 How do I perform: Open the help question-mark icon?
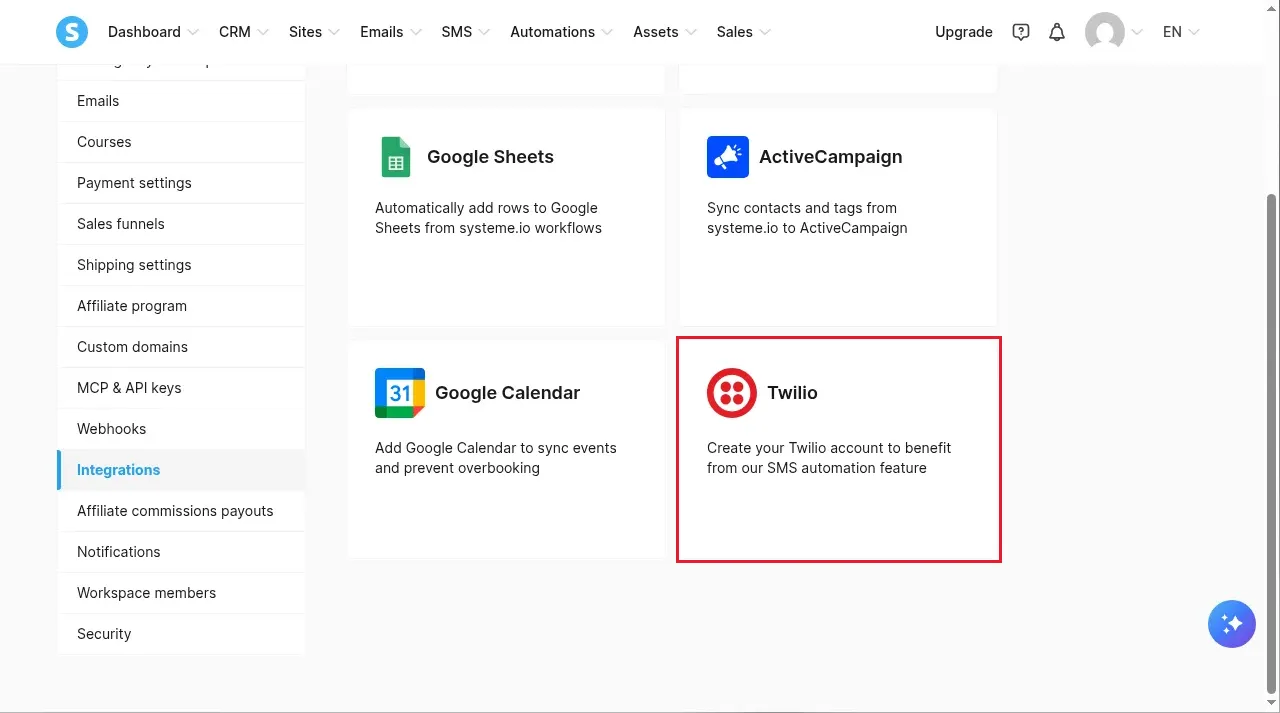click(1020, 32)
